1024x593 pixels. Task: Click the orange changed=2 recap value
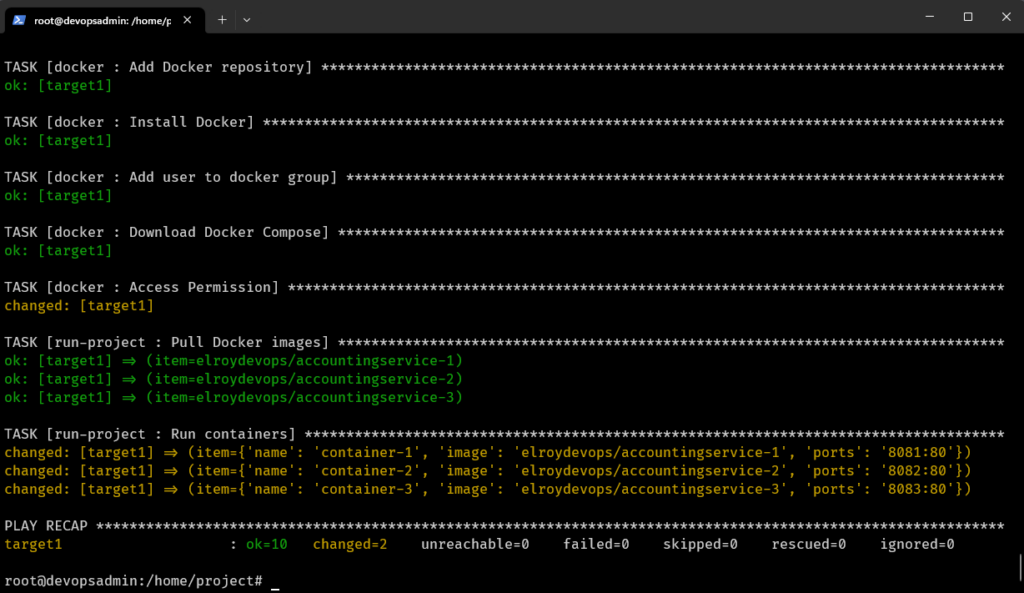tap(350, 544)
